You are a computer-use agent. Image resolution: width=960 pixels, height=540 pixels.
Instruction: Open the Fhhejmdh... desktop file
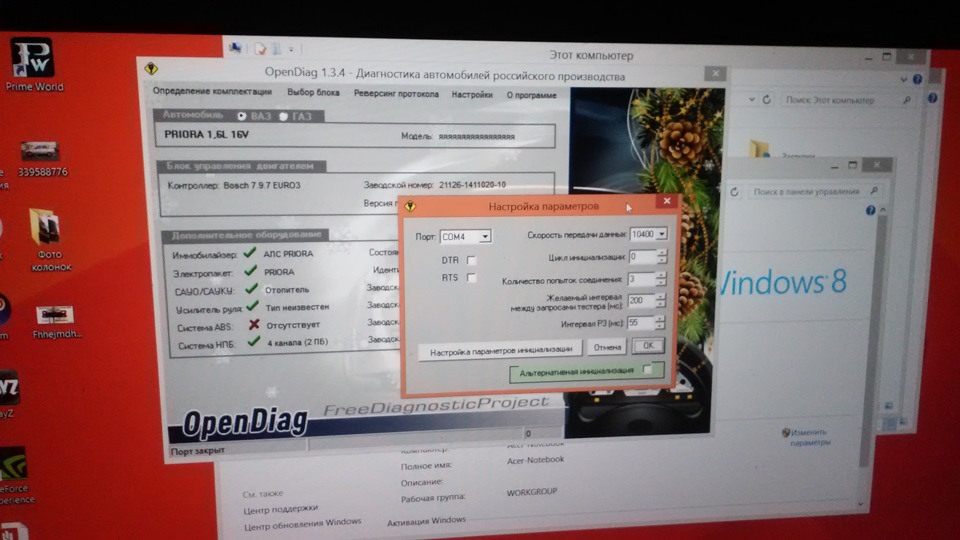point(55,322)
